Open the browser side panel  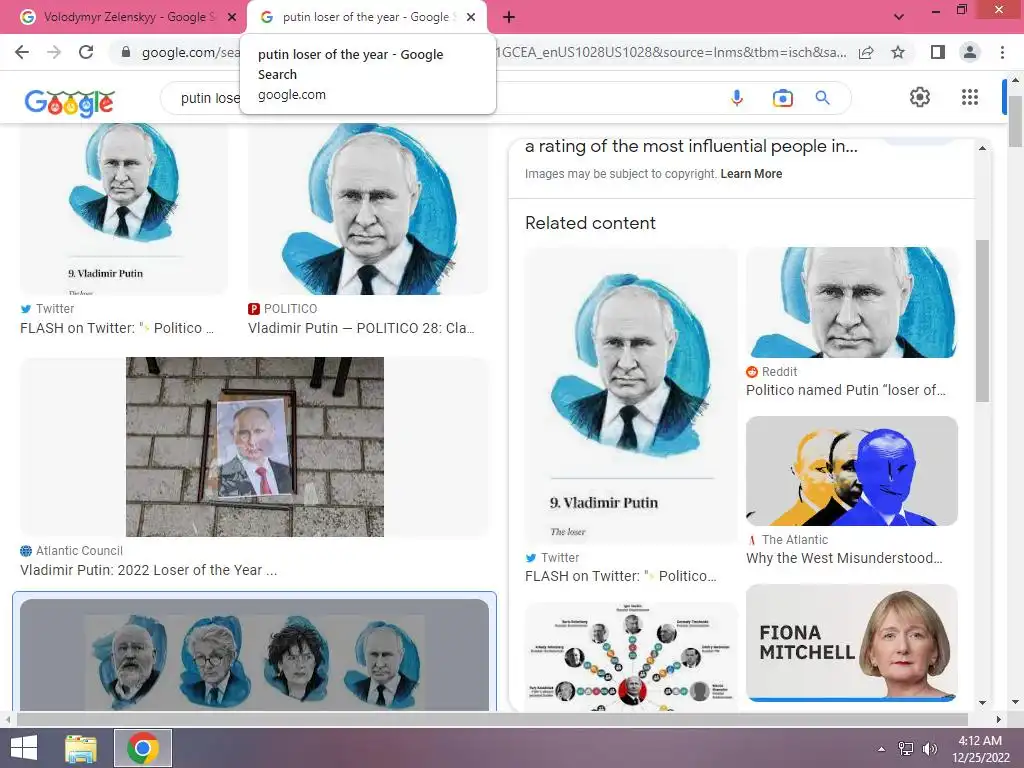[938, 52]
